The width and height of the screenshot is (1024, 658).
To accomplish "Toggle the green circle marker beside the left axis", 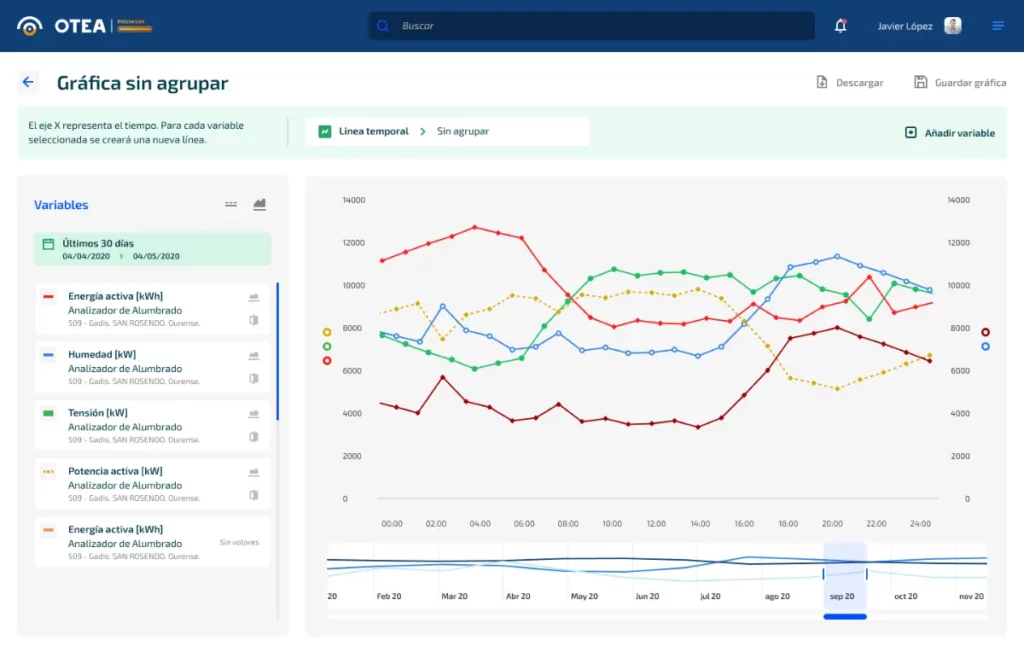I will (x=327, y=347).
